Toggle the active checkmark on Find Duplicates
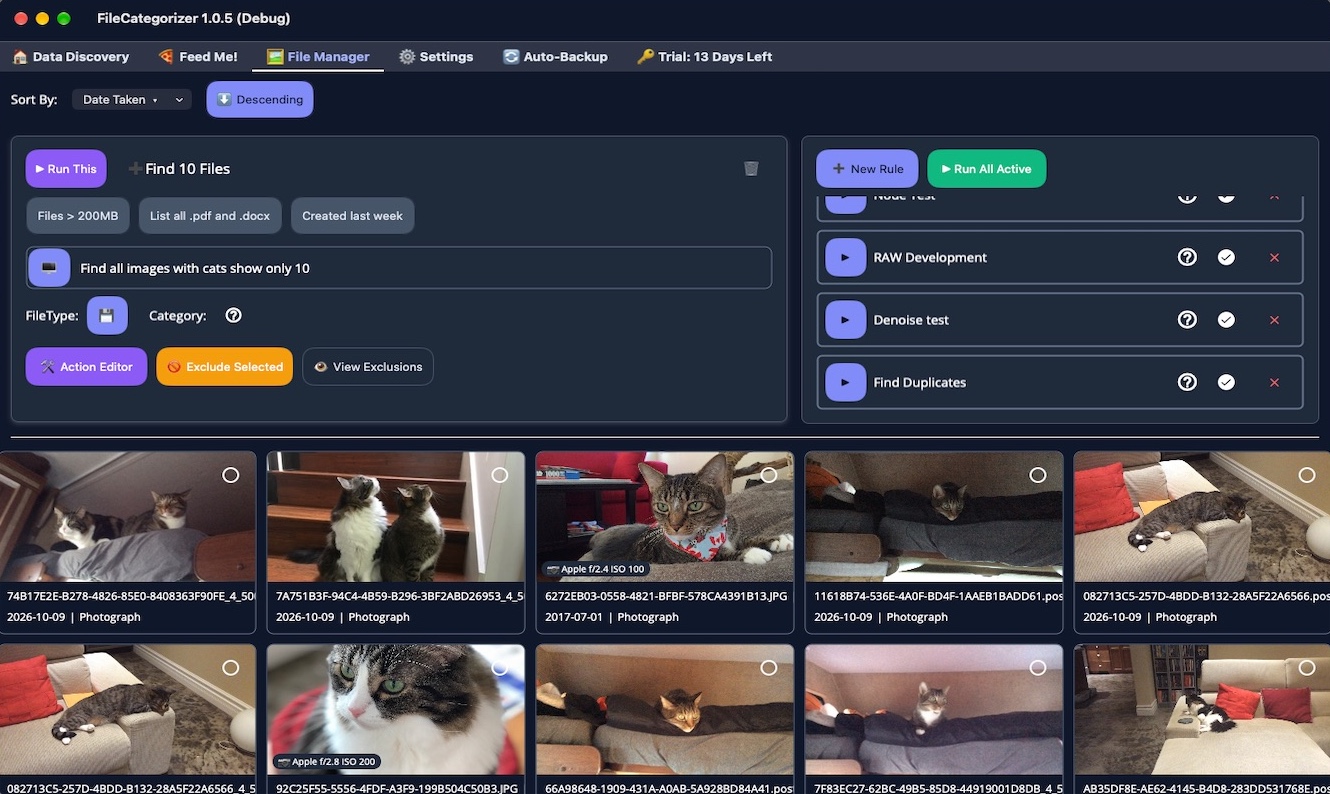The image size is (1330, 794). point(1226,382)
